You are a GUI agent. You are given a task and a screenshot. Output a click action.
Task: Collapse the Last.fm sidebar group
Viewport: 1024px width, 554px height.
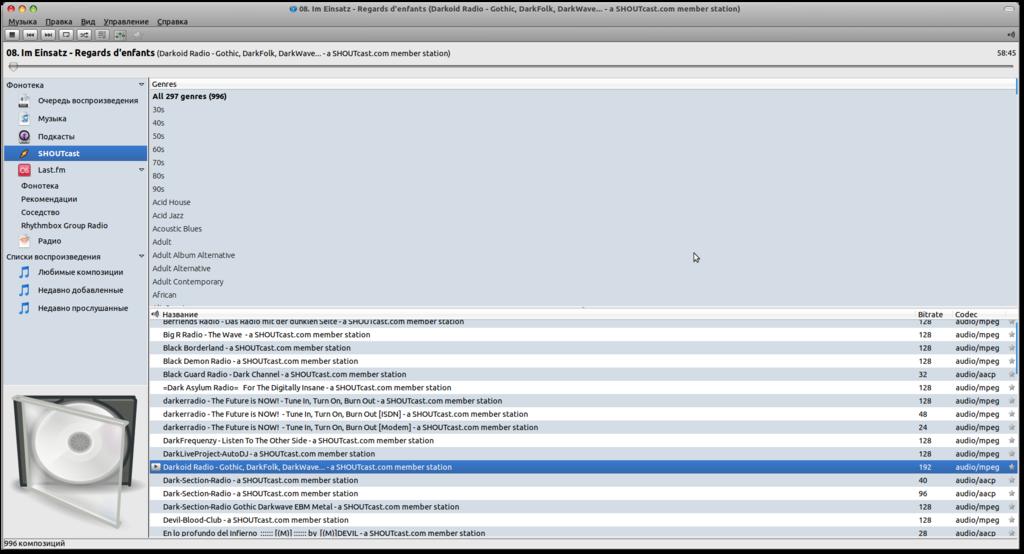[x=141, y=170]
